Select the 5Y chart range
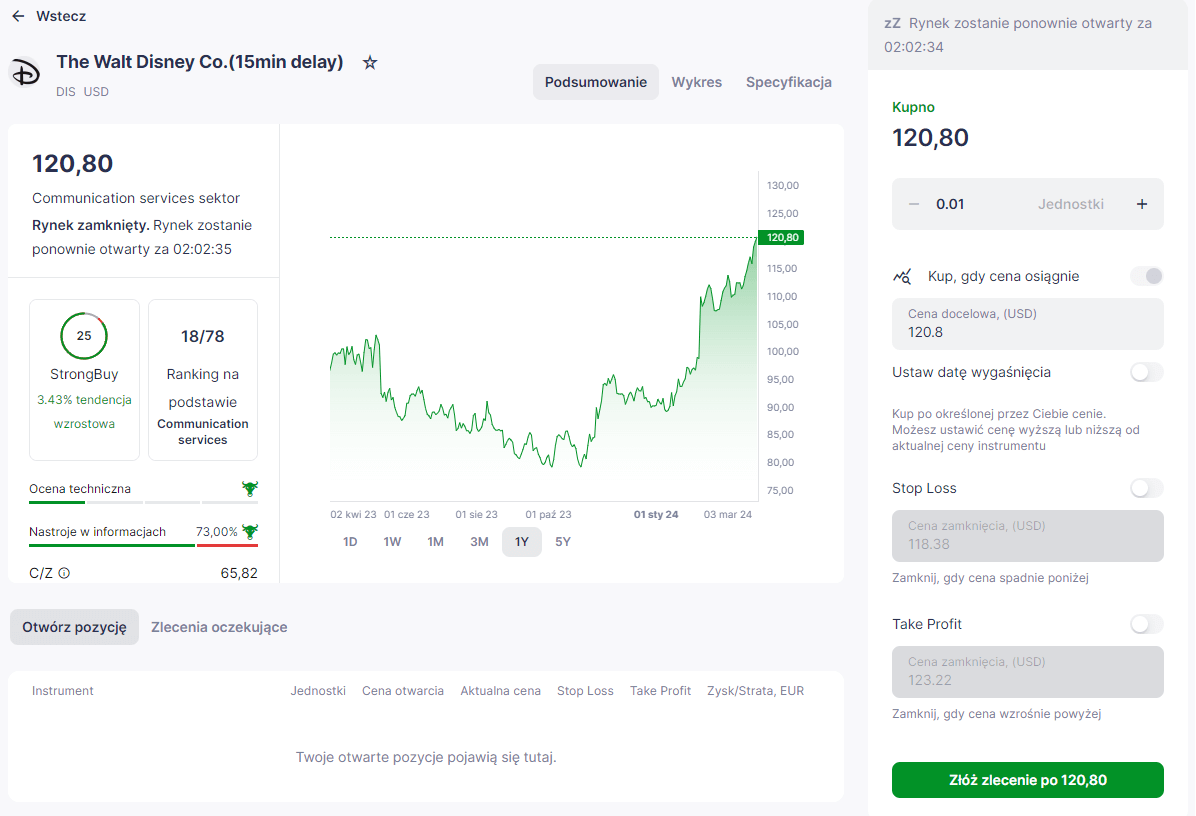This screenshot has height=816, width=1196. coord(563,541)
